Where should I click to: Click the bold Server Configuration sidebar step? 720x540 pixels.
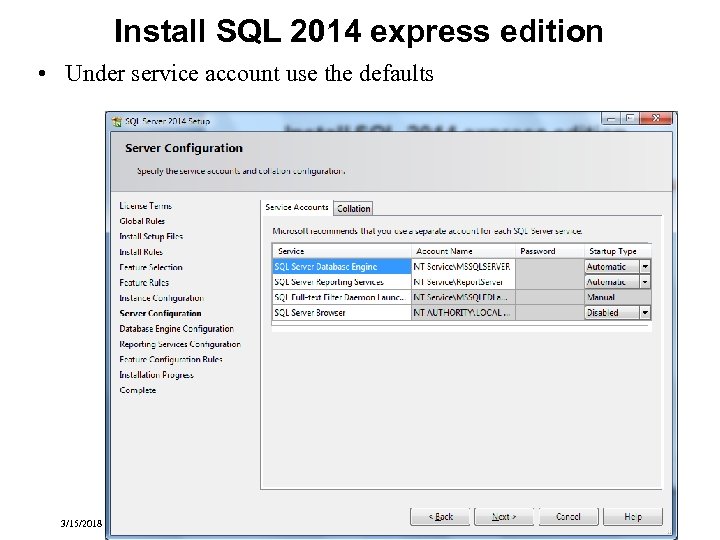click(x=160, y=314)
